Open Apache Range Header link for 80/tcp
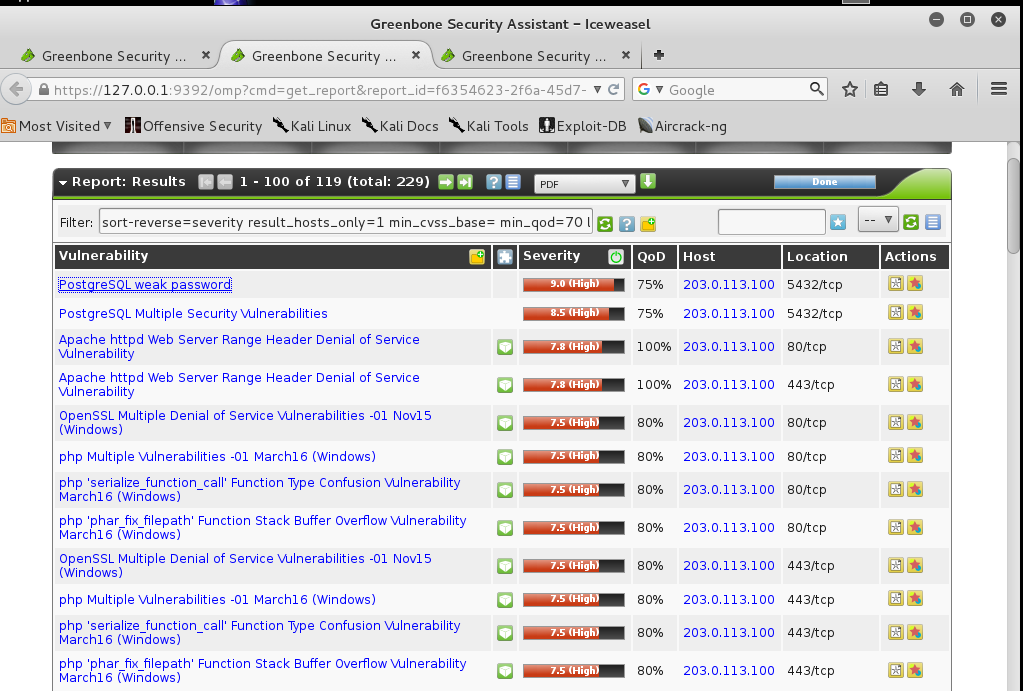This screenshot has width=1023, height=691. (x=239, y=346)
